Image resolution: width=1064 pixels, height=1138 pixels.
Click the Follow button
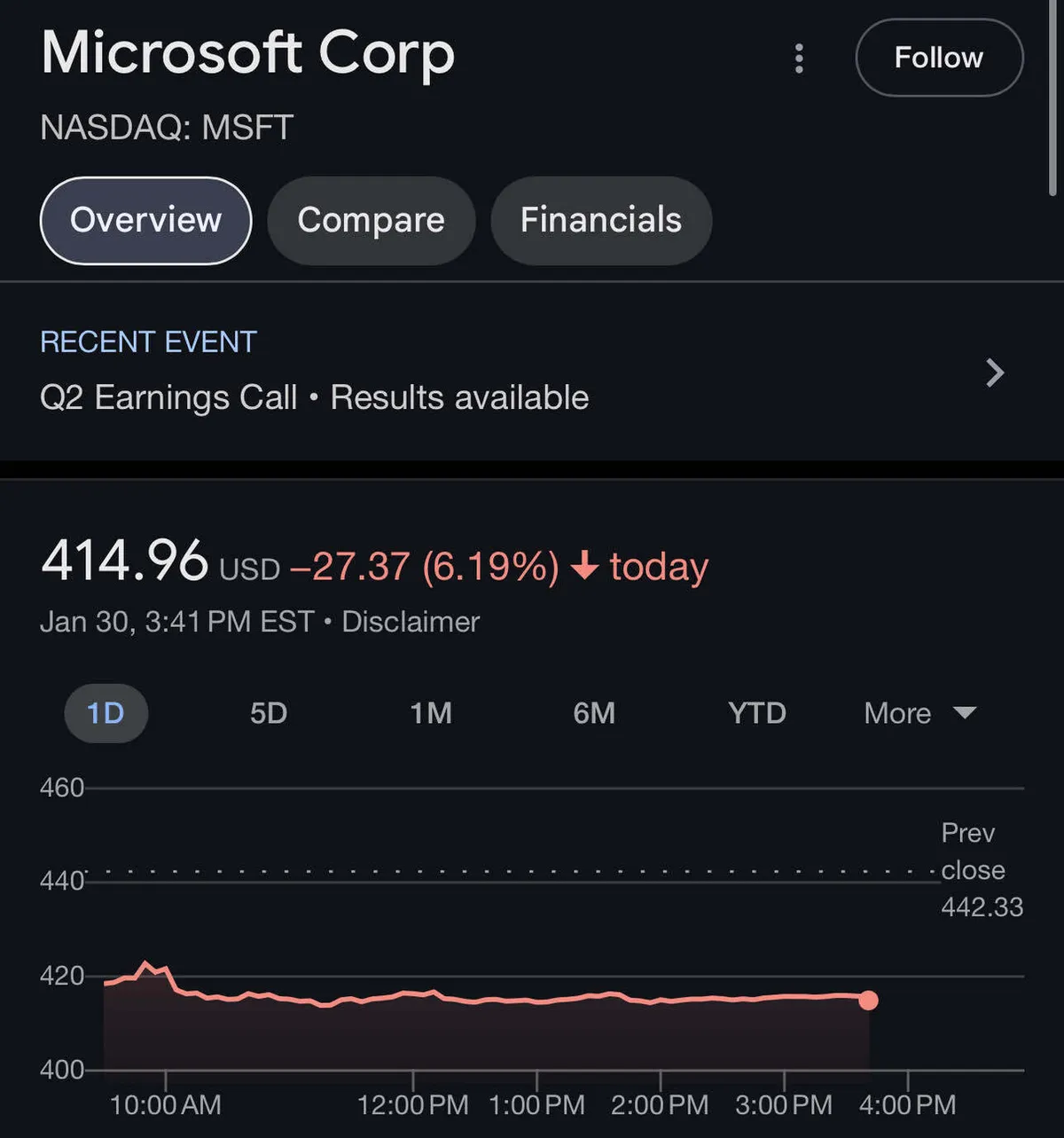(939, 58)
